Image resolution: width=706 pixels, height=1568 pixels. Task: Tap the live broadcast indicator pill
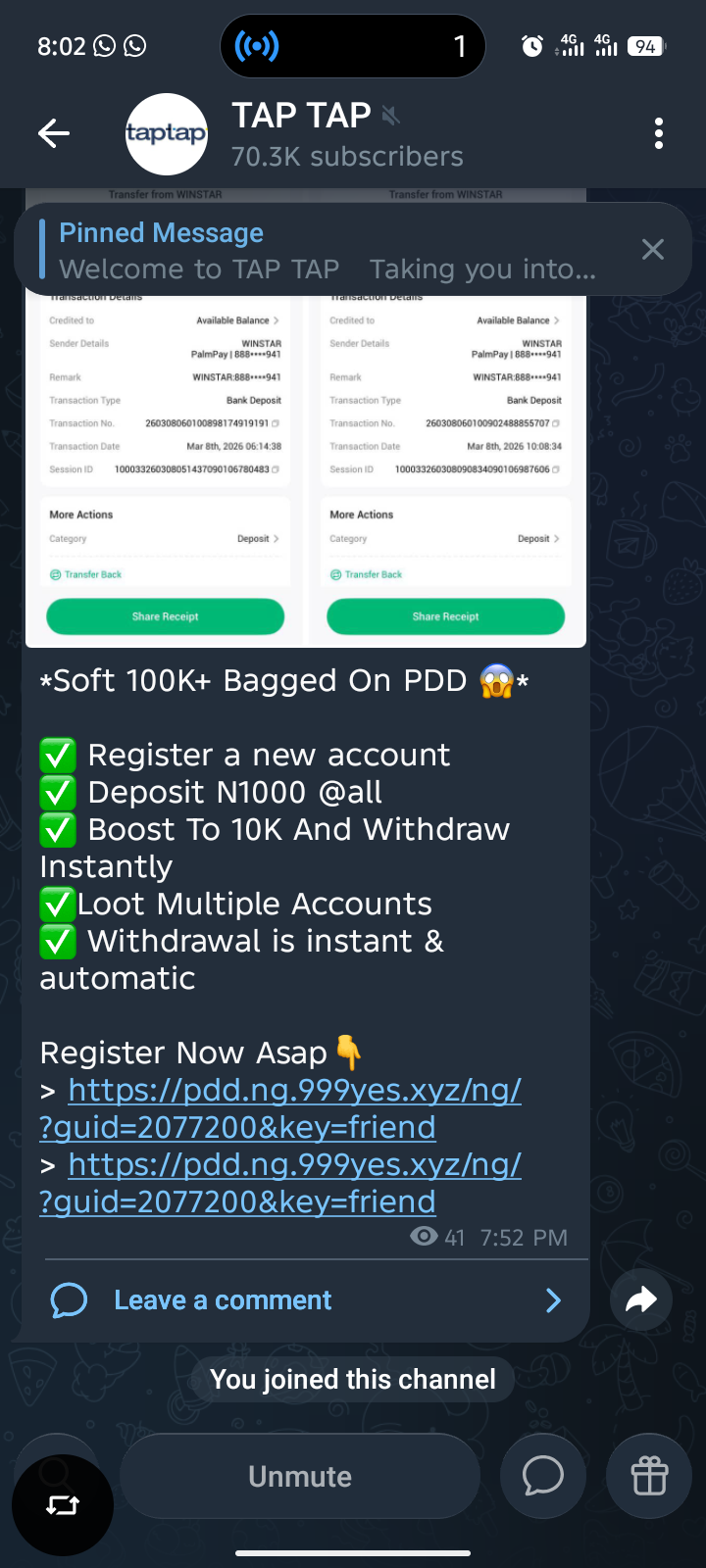click(353, 46)
